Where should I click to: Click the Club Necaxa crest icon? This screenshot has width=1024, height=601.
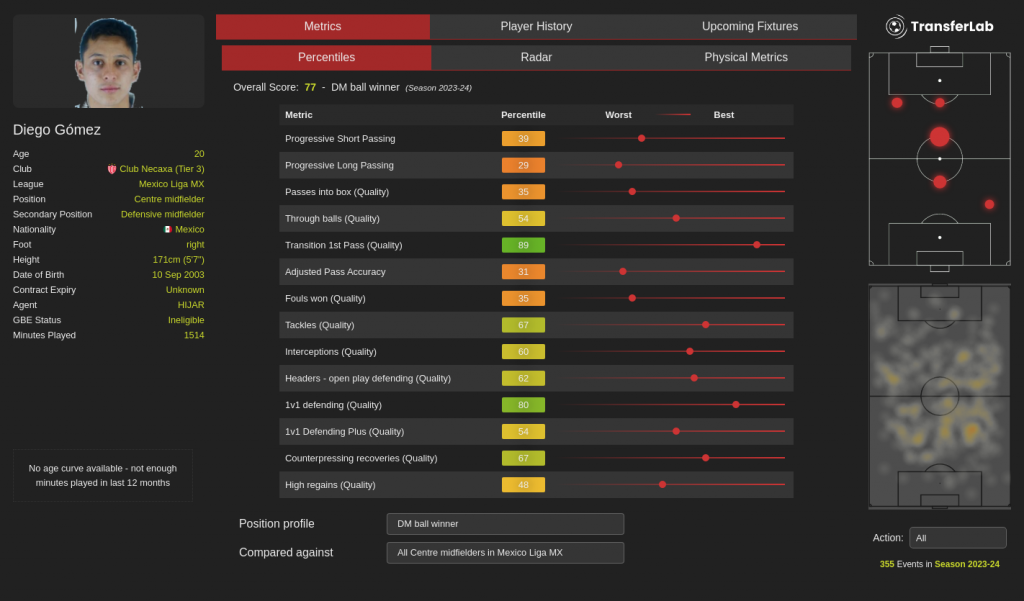(112, 169)
